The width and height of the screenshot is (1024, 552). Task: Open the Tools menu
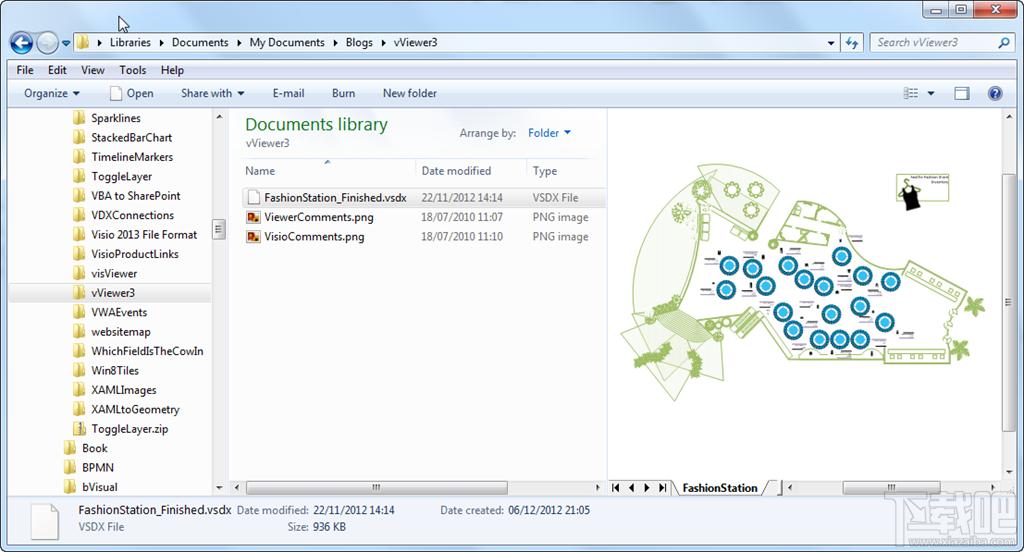[x=133, y=70]
